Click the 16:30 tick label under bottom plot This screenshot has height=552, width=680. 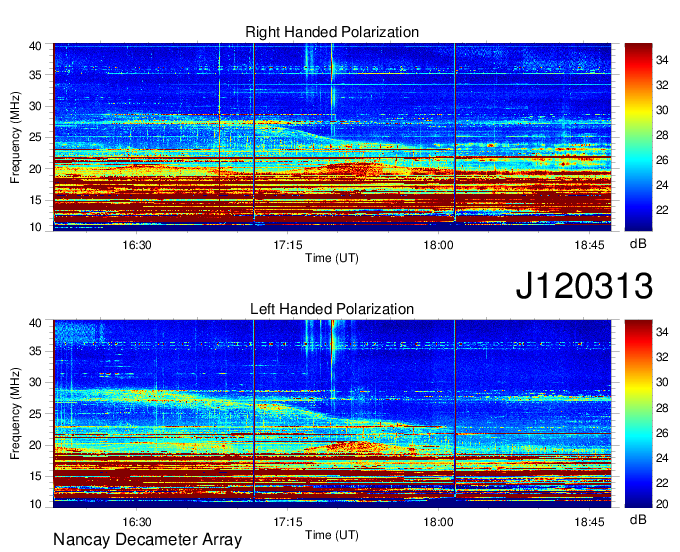pos(137,522)
